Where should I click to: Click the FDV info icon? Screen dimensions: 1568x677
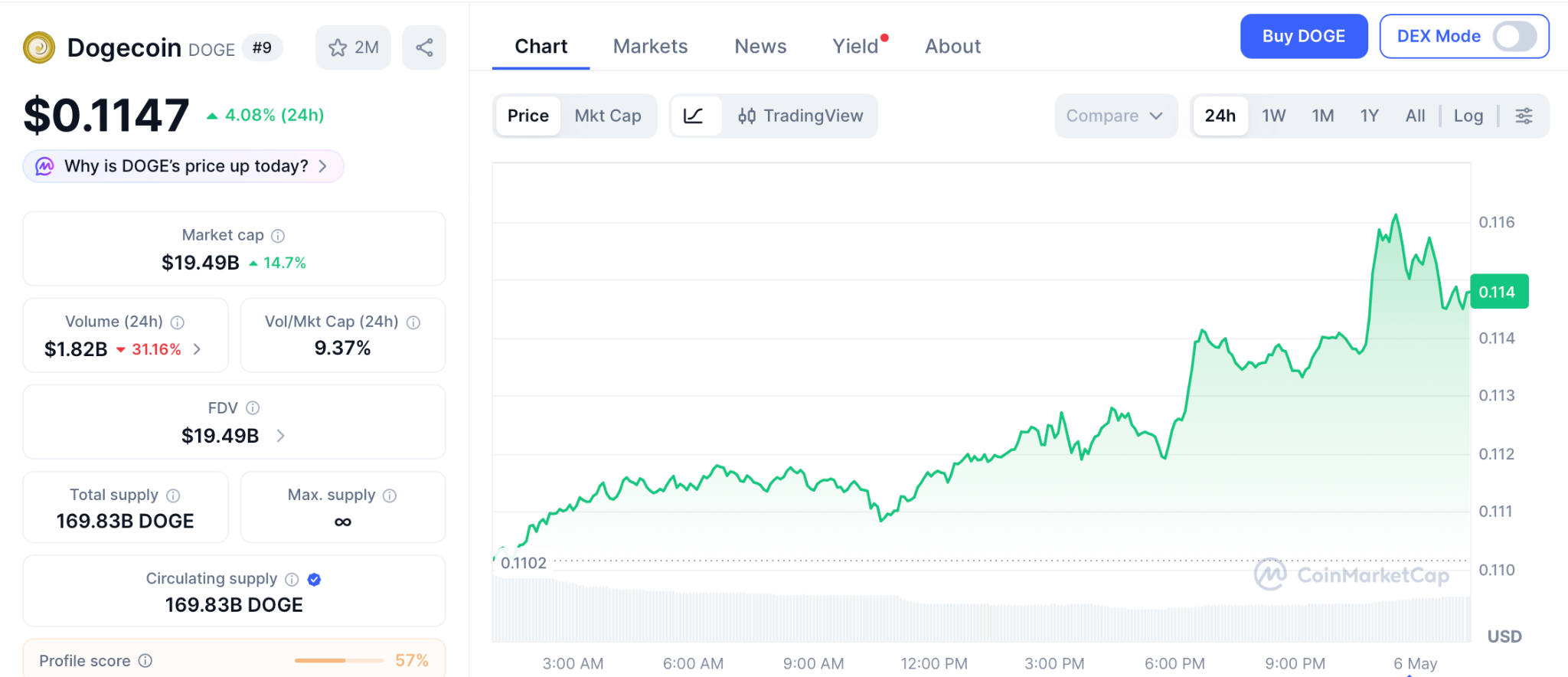(x=253, y=408)
